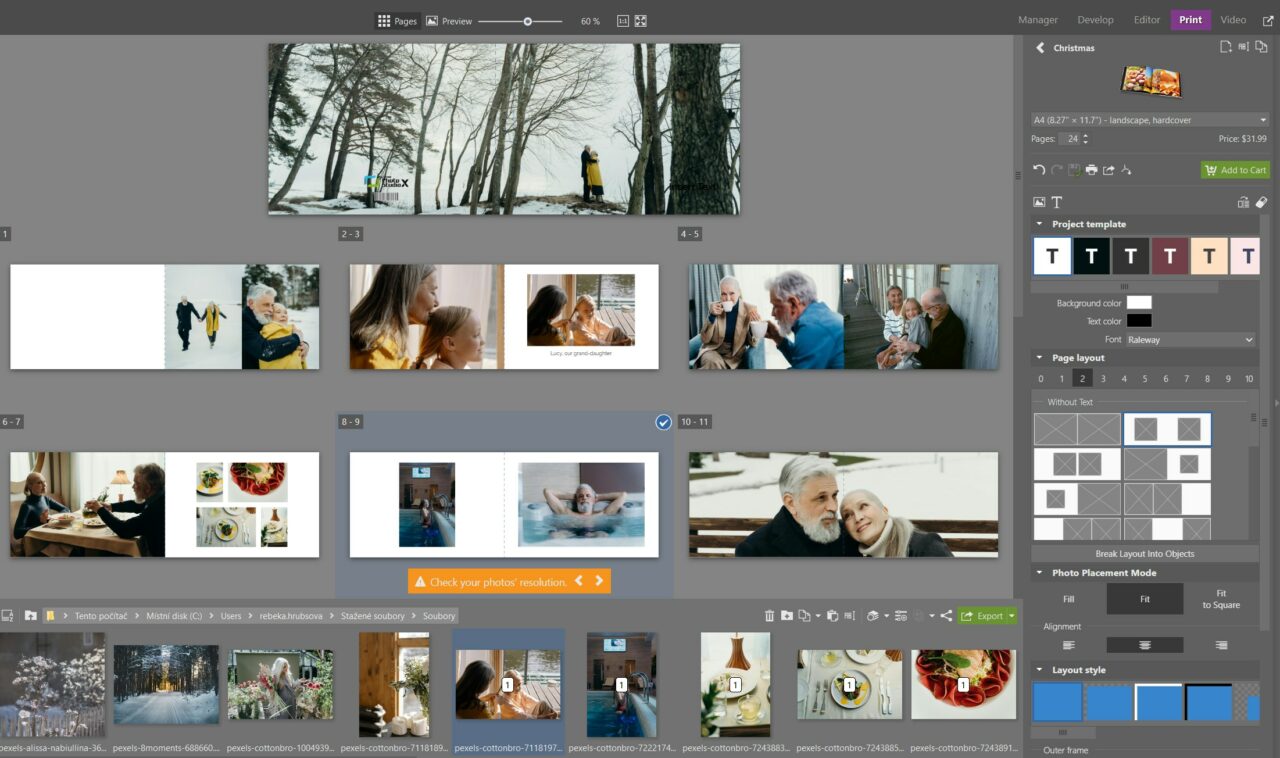Set photo placement to Fill
The width and height of the screenshot is (1280, 758).
[1069, 599]
